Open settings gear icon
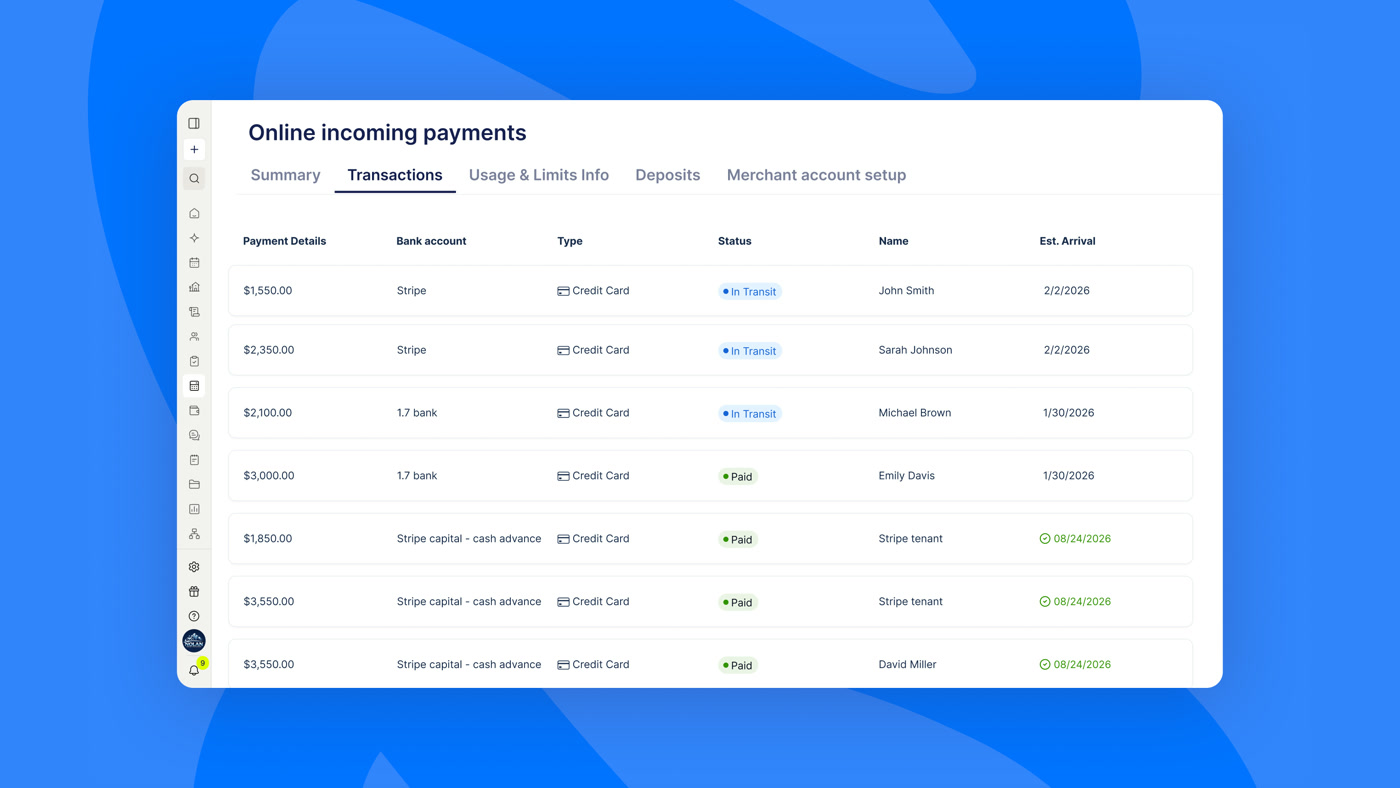The width and height of the screenshot is (1400, 788). (x=194, y=567)
